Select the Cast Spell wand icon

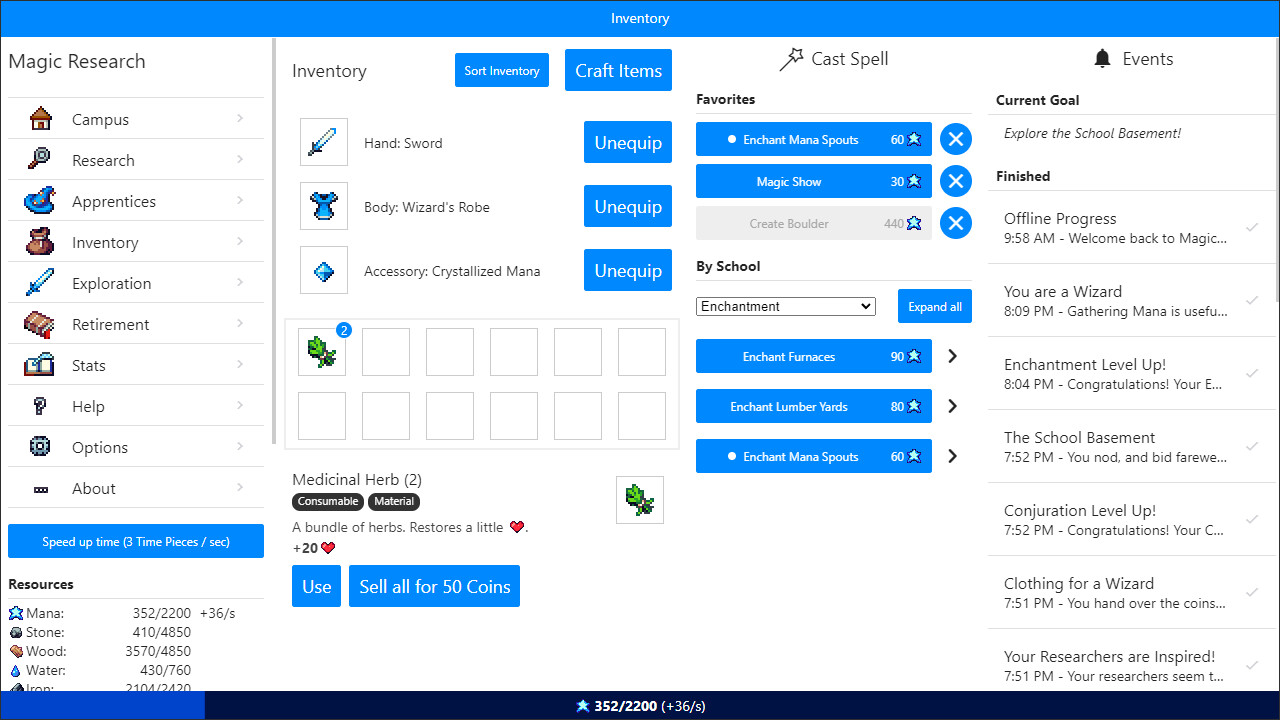(x=790, y=58)
